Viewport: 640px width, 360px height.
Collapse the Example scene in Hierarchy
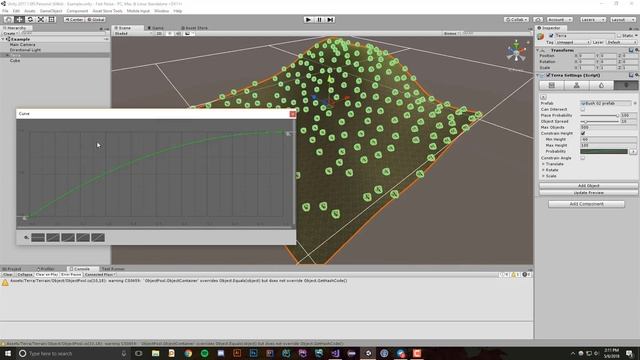click(x=3, y=39)
